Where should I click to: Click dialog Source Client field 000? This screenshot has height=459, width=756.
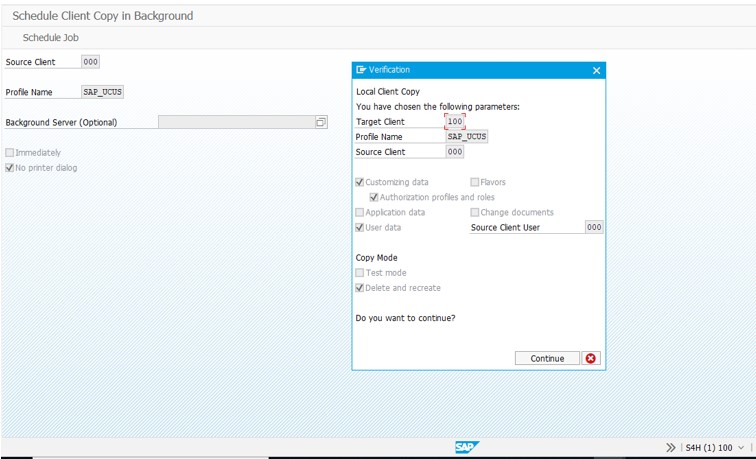pyautogui.click(x=455, y=152)
